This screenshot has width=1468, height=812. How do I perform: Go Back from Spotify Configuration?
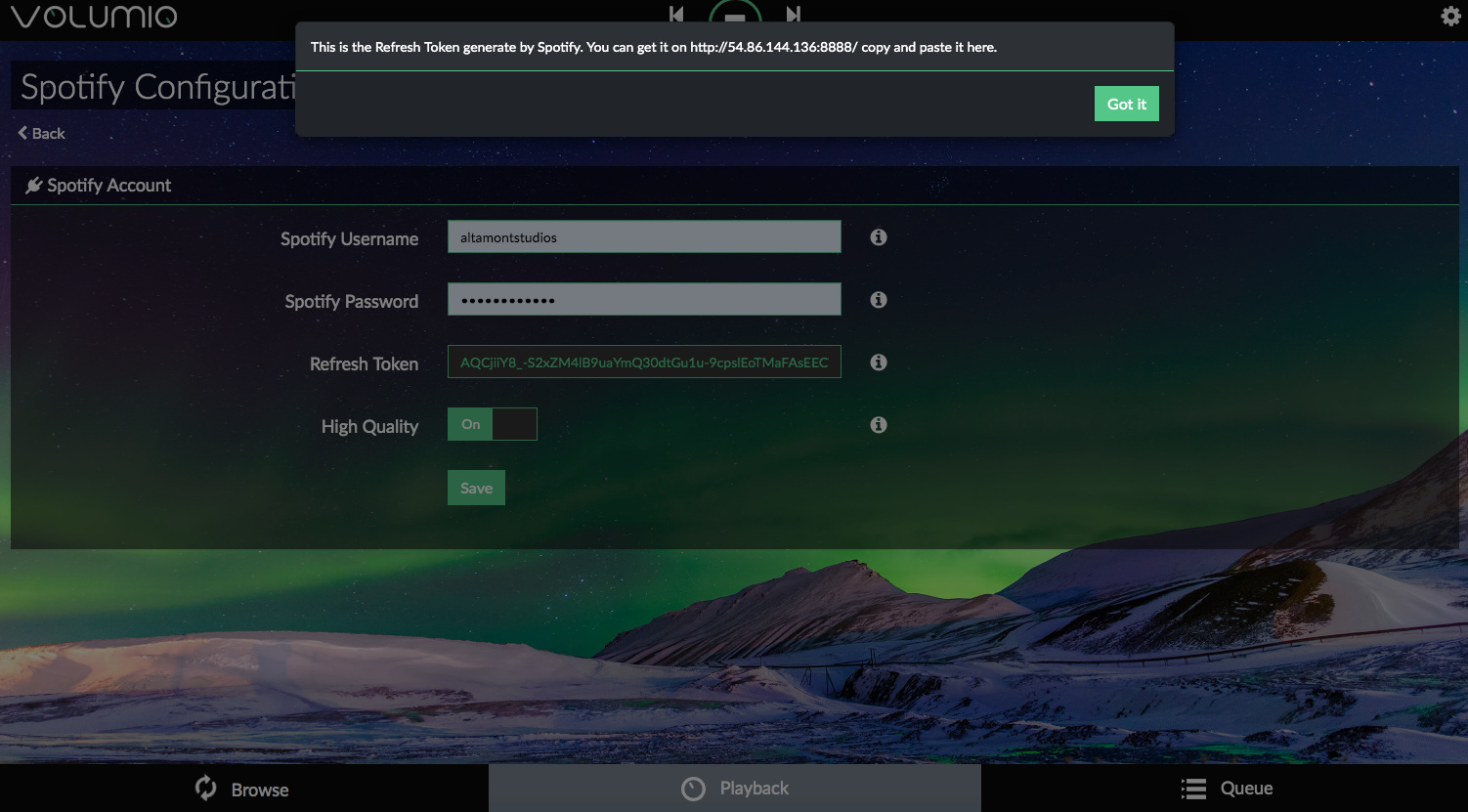point(41,133)
